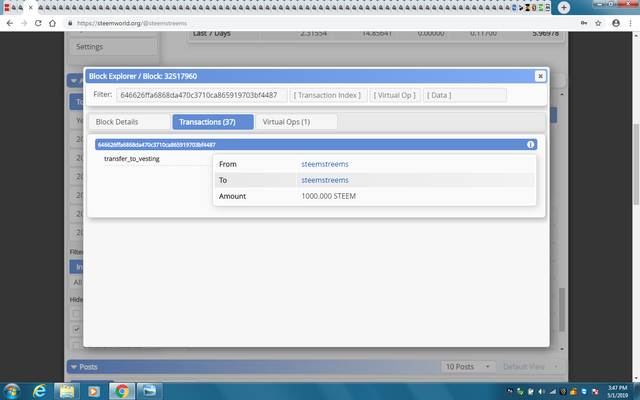This screenshot has height=400, width=640.
Task: Click the 1000.000 STEEM amount value
Action: (329, 196)
